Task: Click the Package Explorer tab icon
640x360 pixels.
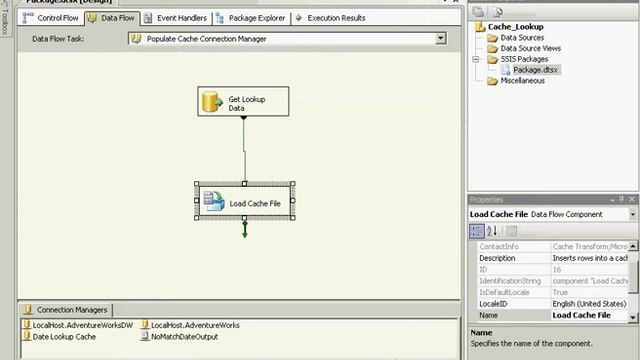Action: click(x=220, y=18)
